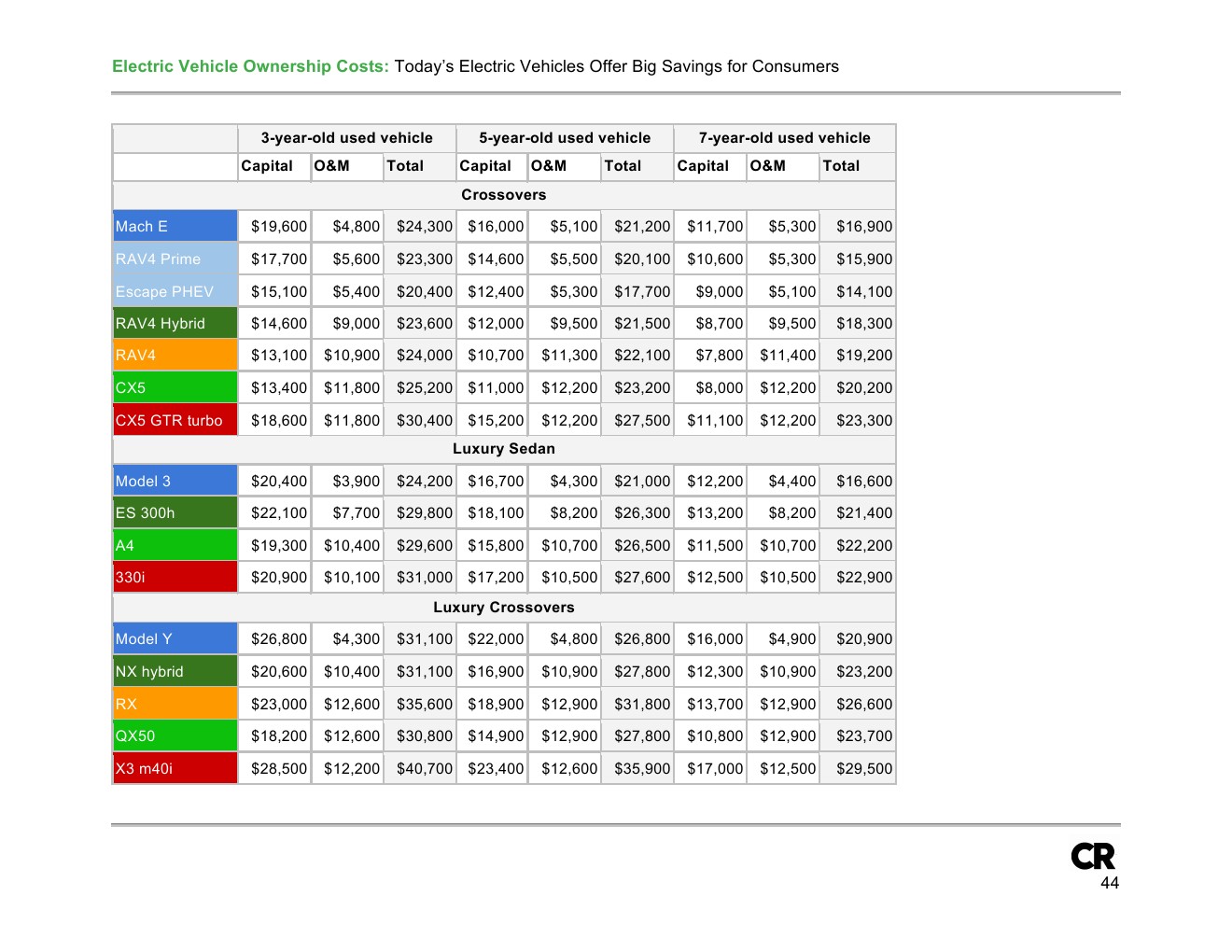Click the dark green RAV4 Hybrid label

(x=175, y=324)
